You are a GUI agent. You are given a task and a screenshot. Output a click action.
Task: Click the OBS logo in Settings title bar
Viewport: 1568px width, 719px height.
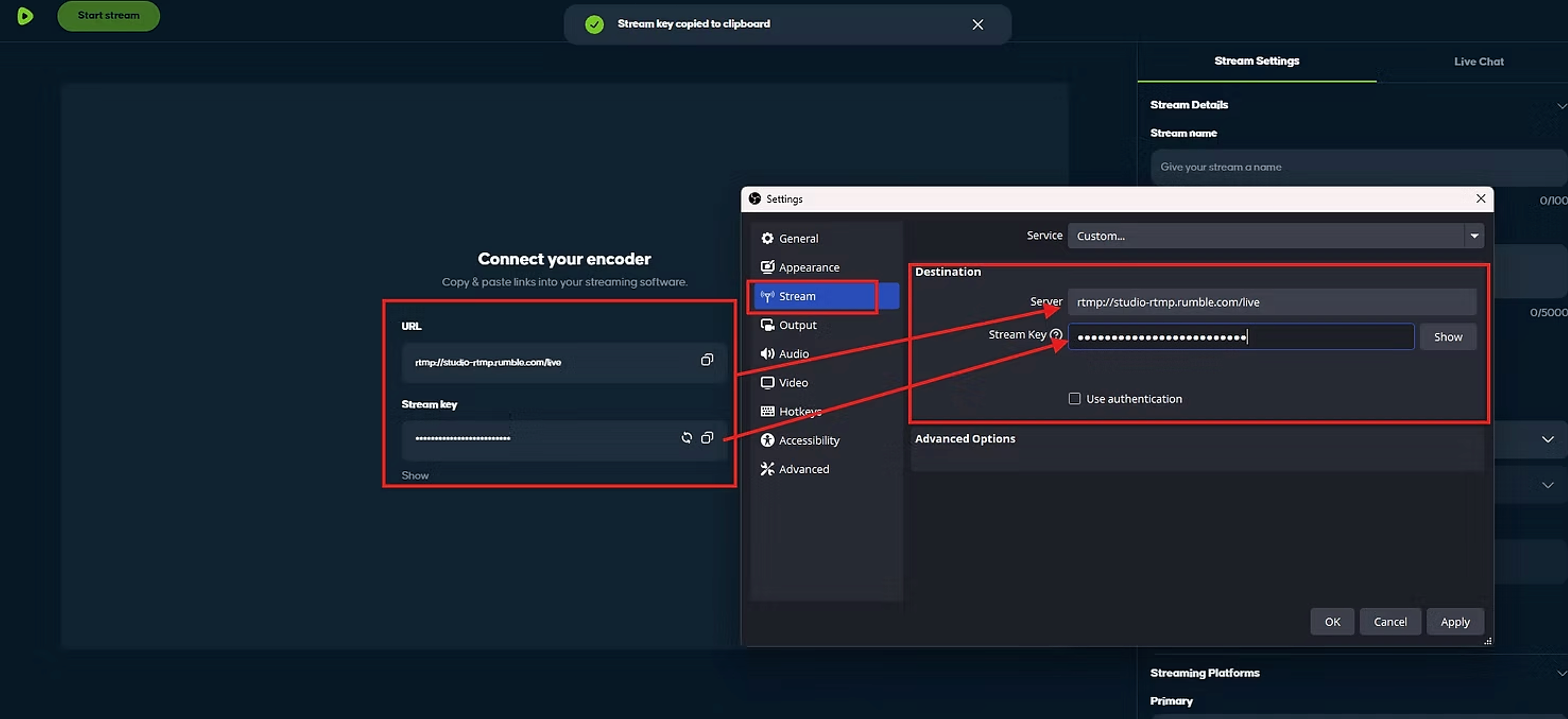coord(755,198)
